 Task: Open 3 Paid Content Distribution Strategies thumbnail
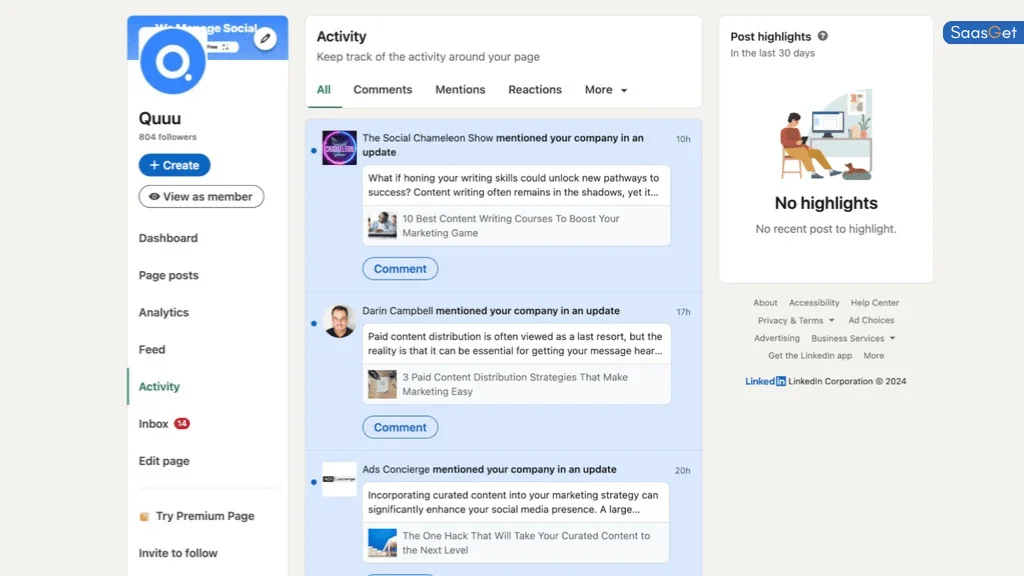pos(382,384)
